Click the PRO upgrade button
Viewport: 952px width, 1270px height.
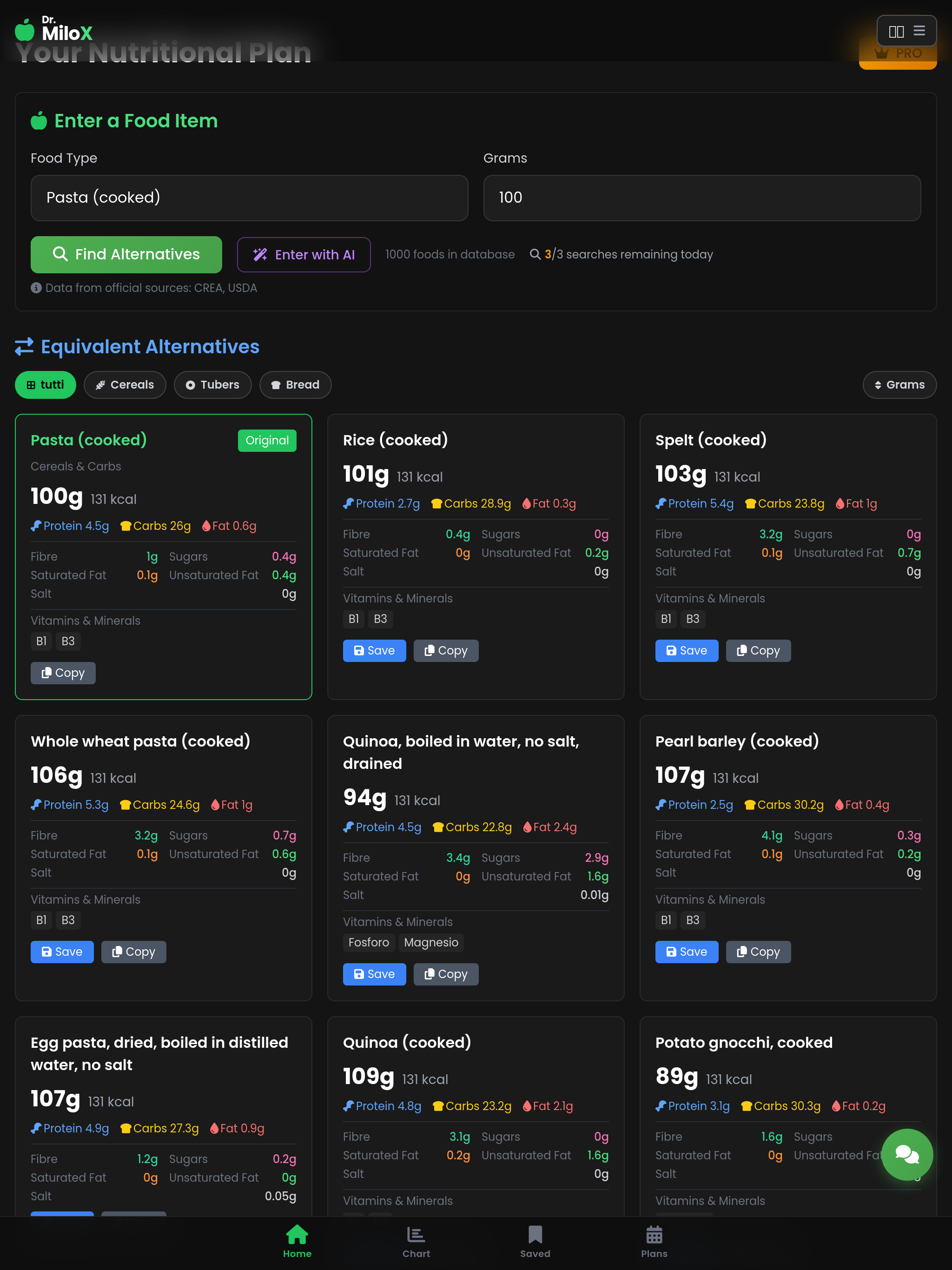point(898,54)
